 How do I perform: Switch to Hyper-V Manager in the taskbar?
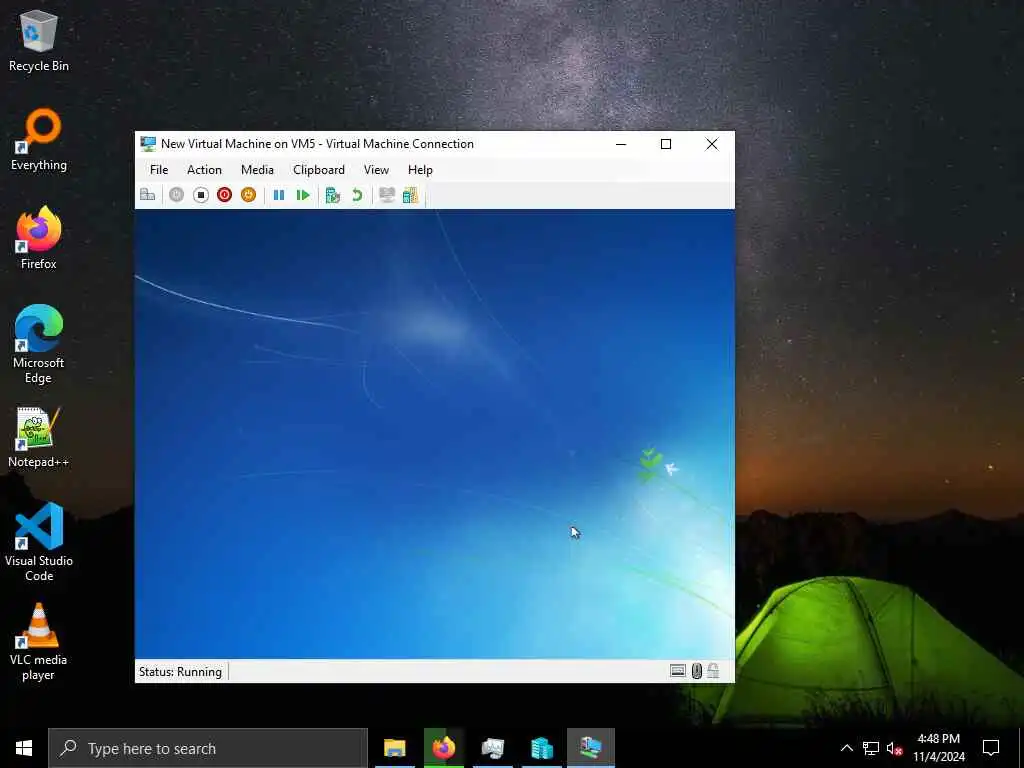[541, 748]
